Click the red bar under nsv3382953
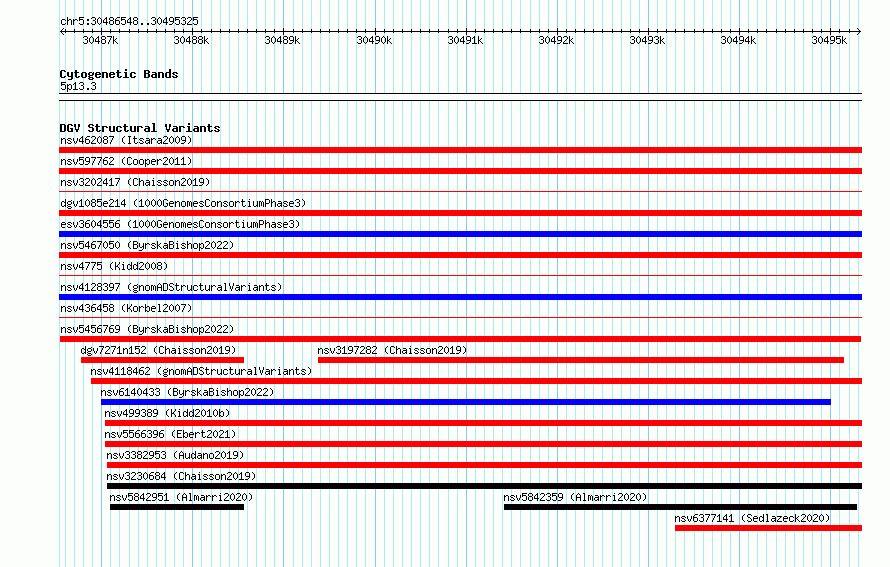Image resolution: width=890 pixels, height=567 pixels. pos(485,465)
